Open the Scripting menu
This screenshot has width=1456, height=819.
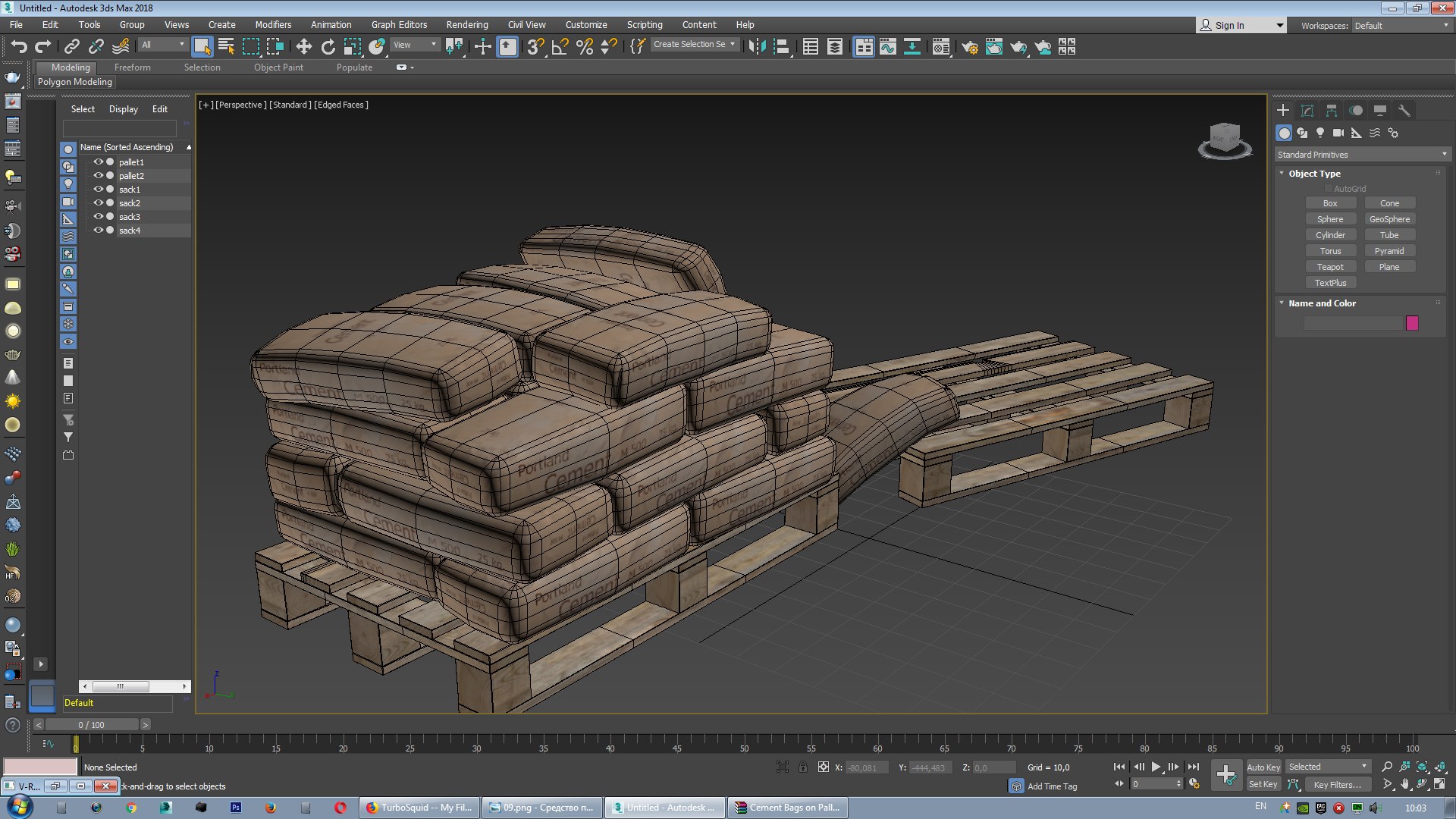tap(645, 24)
